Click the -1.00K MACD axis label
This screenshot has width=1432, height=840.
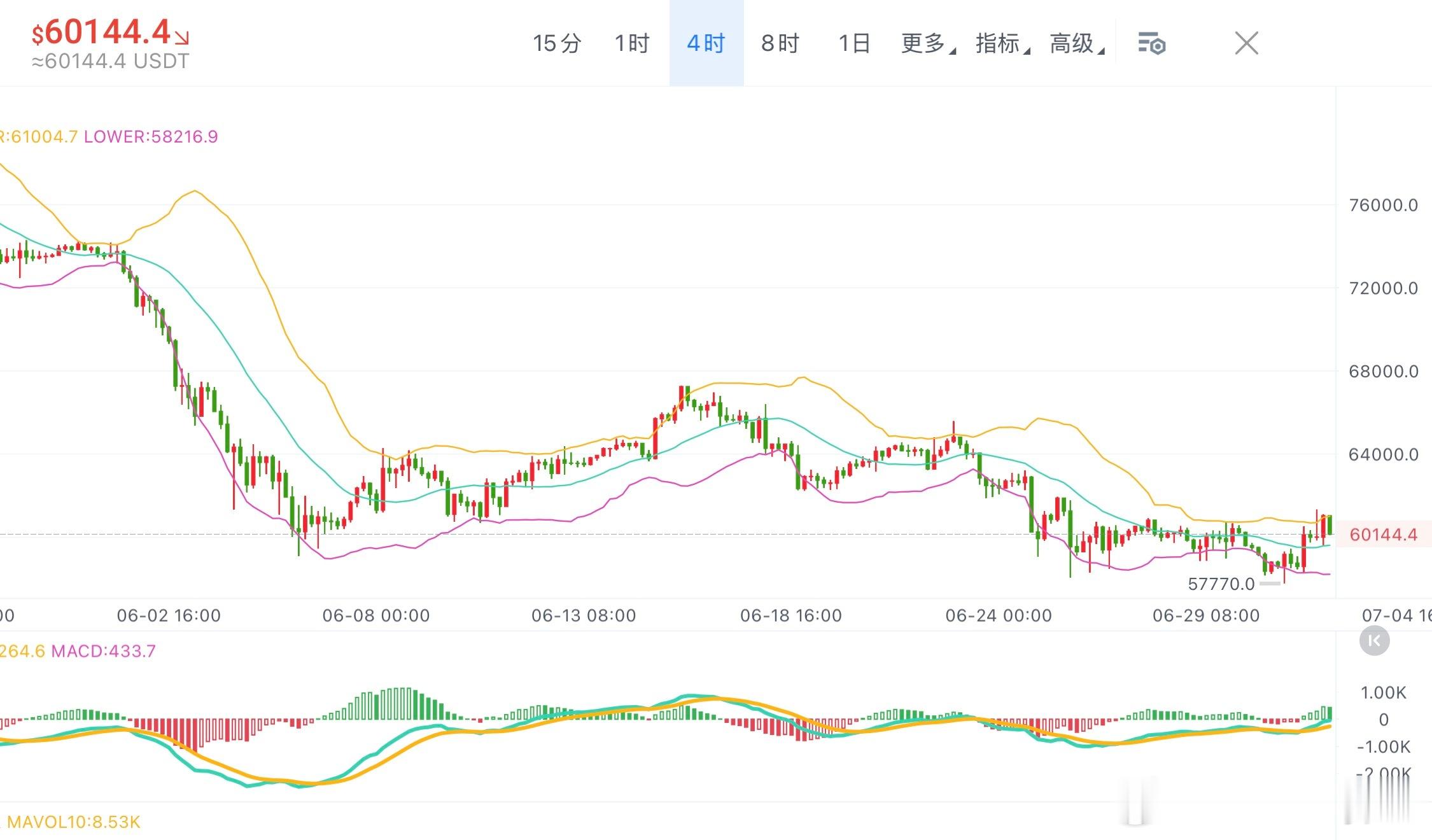point(1383,746)
